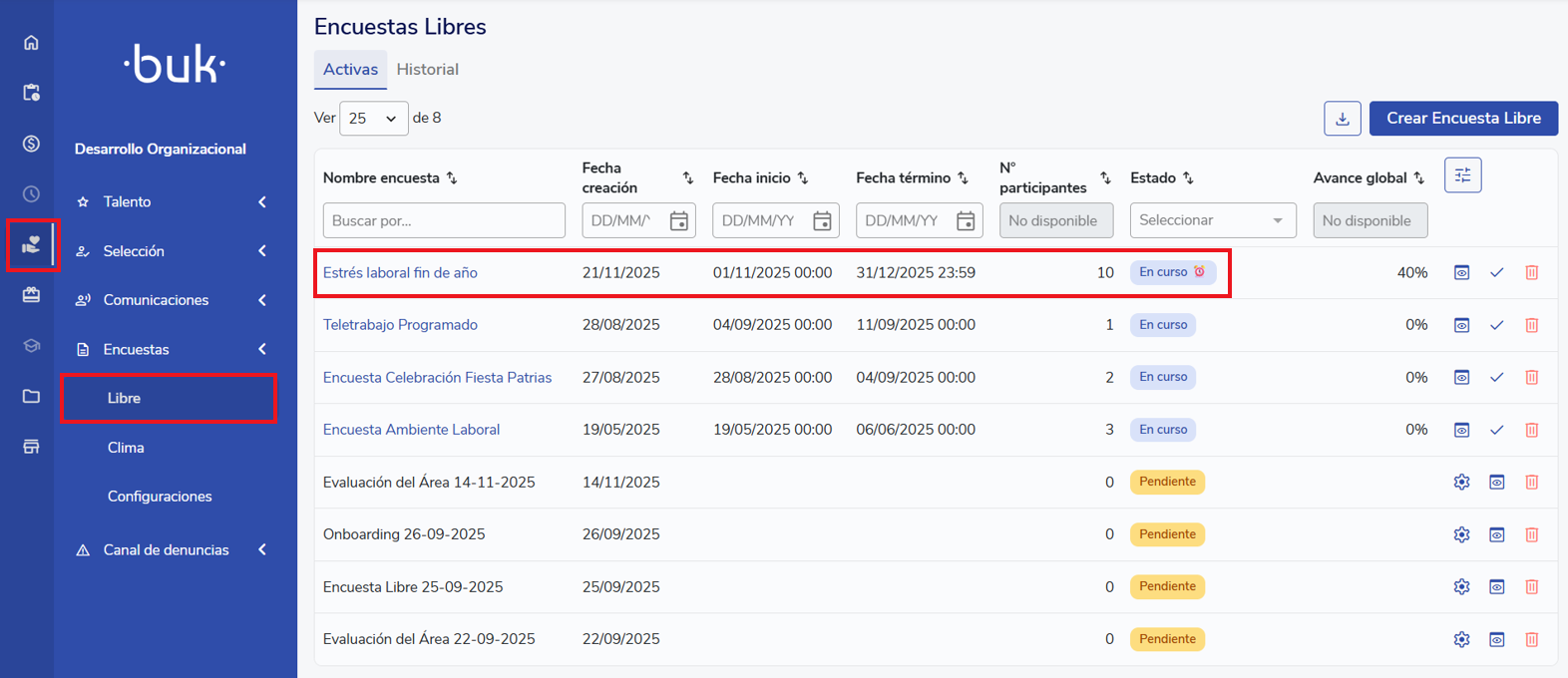1568x678 pixels.
Task: Preview Estrés laboral fin de año eye icon
Action: click(1461, 273)
